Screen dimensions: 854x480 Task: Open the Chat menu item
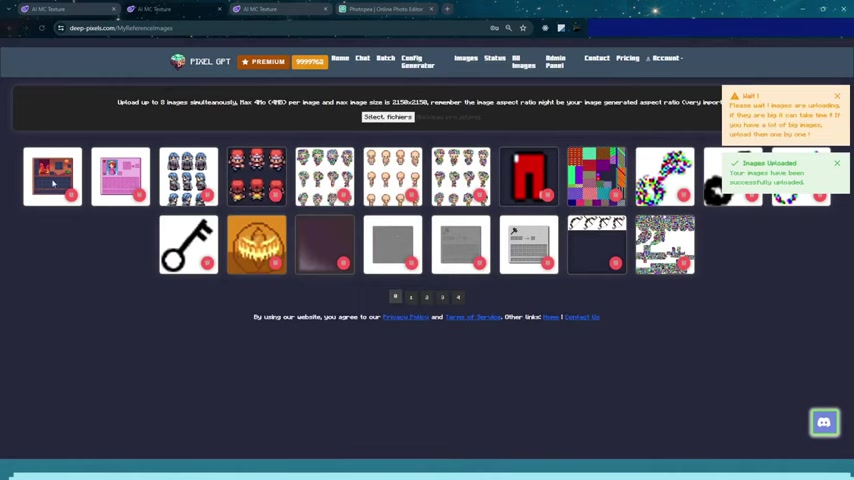pyautogui.click(x=362, y=58)
